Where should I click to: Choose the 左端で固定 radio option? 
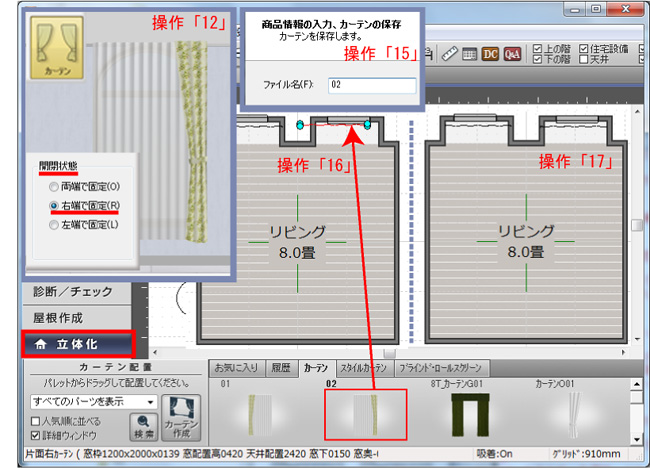54,225
